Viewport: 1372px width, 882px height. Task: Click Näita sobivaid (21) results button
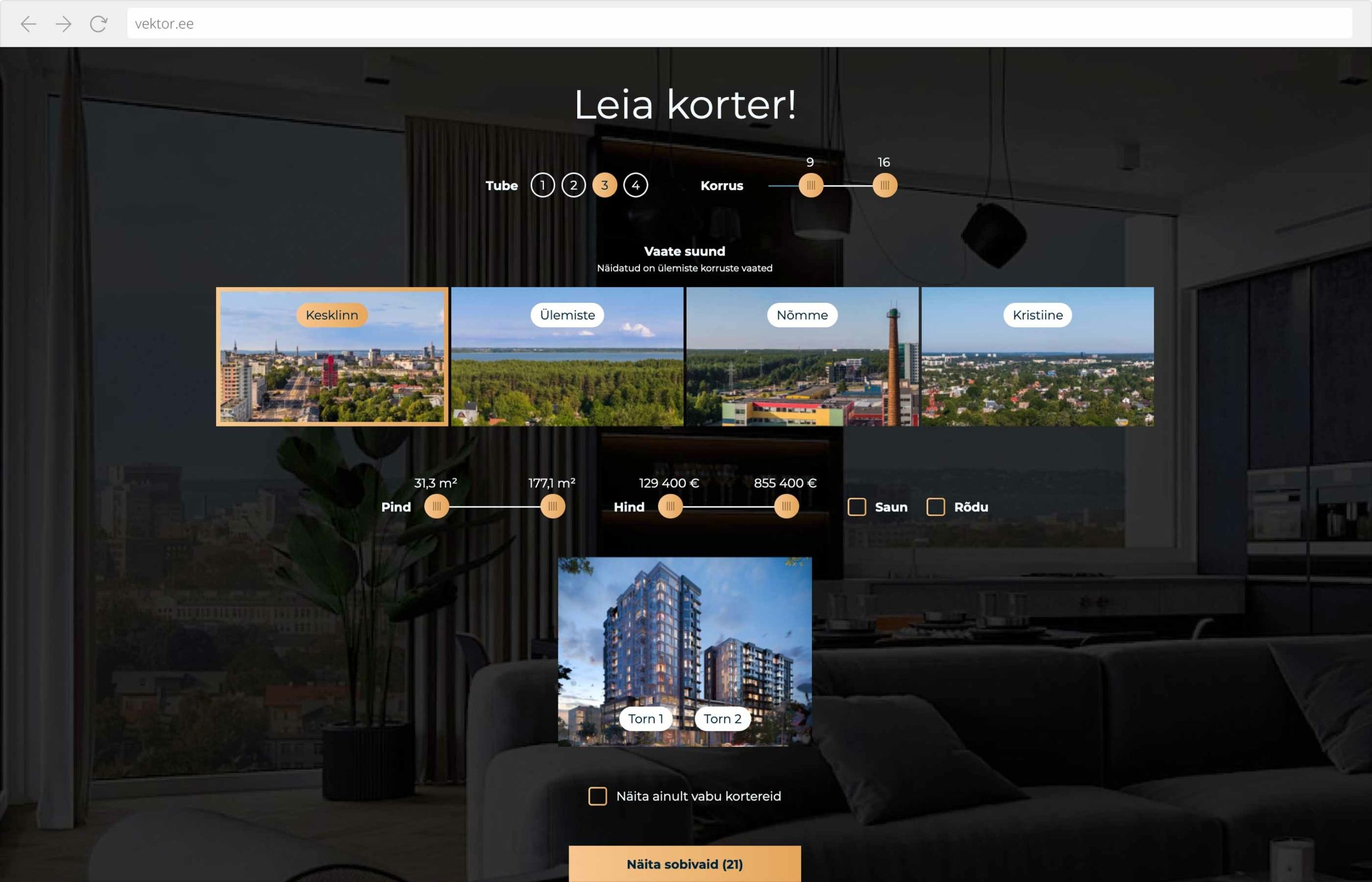(686, 864)
